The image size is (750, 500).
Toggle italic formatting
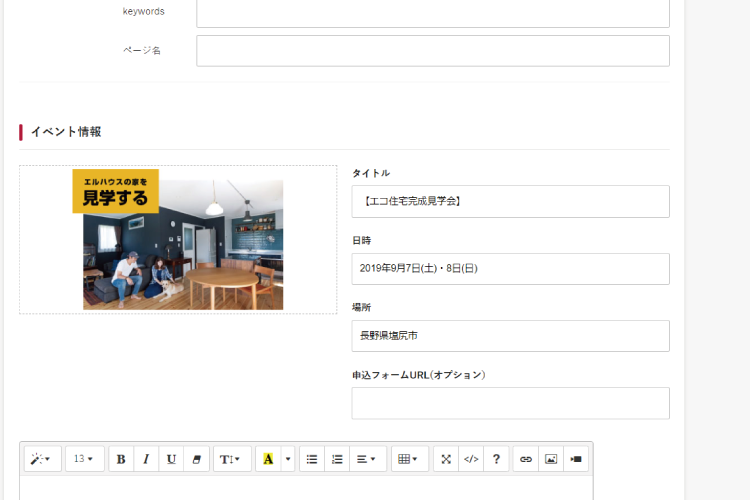[146, 459]
